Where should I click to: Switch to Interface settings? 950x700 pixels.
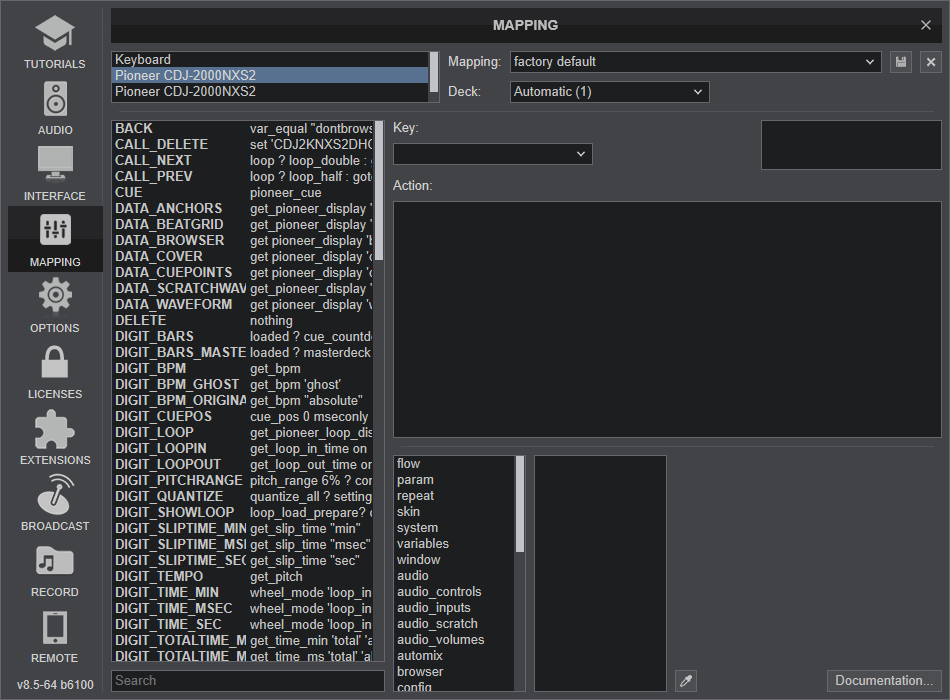(55, 174)
